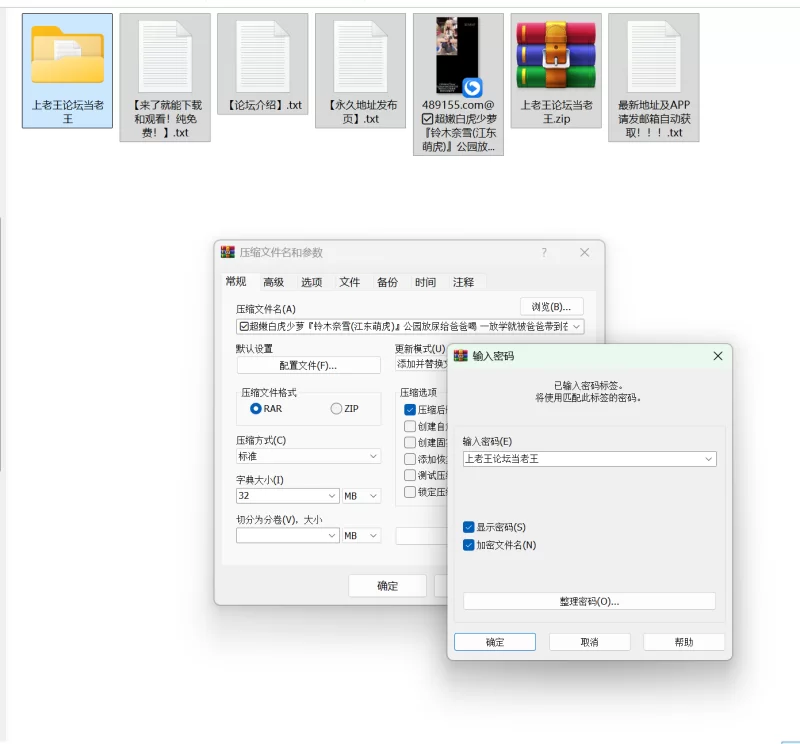Viewport: 800px width, 744px height.
Task: Switch to the 选项 tab
Action: click(311, 282)
